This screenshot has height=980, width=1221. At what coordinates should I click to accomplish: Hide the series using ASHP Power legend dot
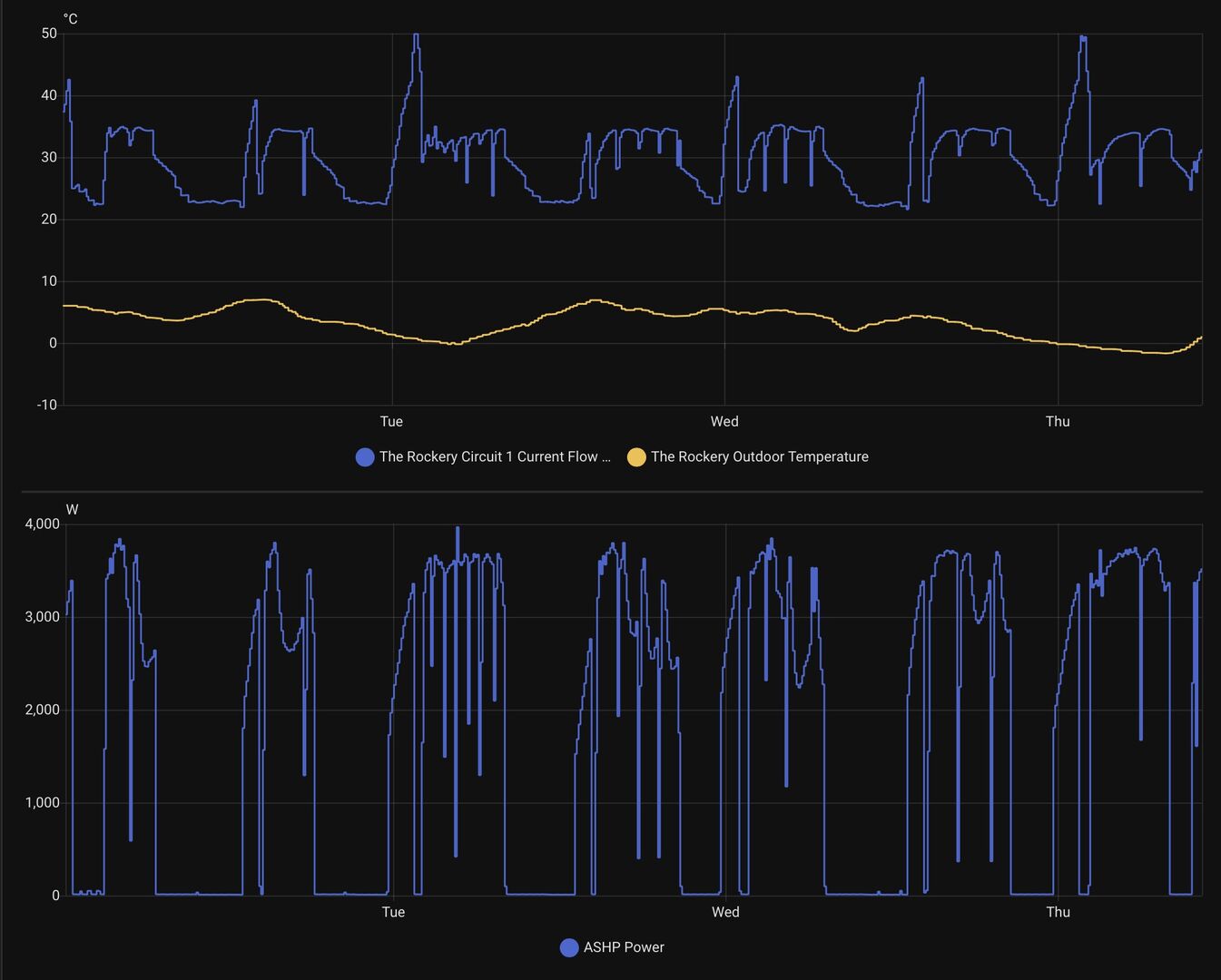tap(569, 947)
